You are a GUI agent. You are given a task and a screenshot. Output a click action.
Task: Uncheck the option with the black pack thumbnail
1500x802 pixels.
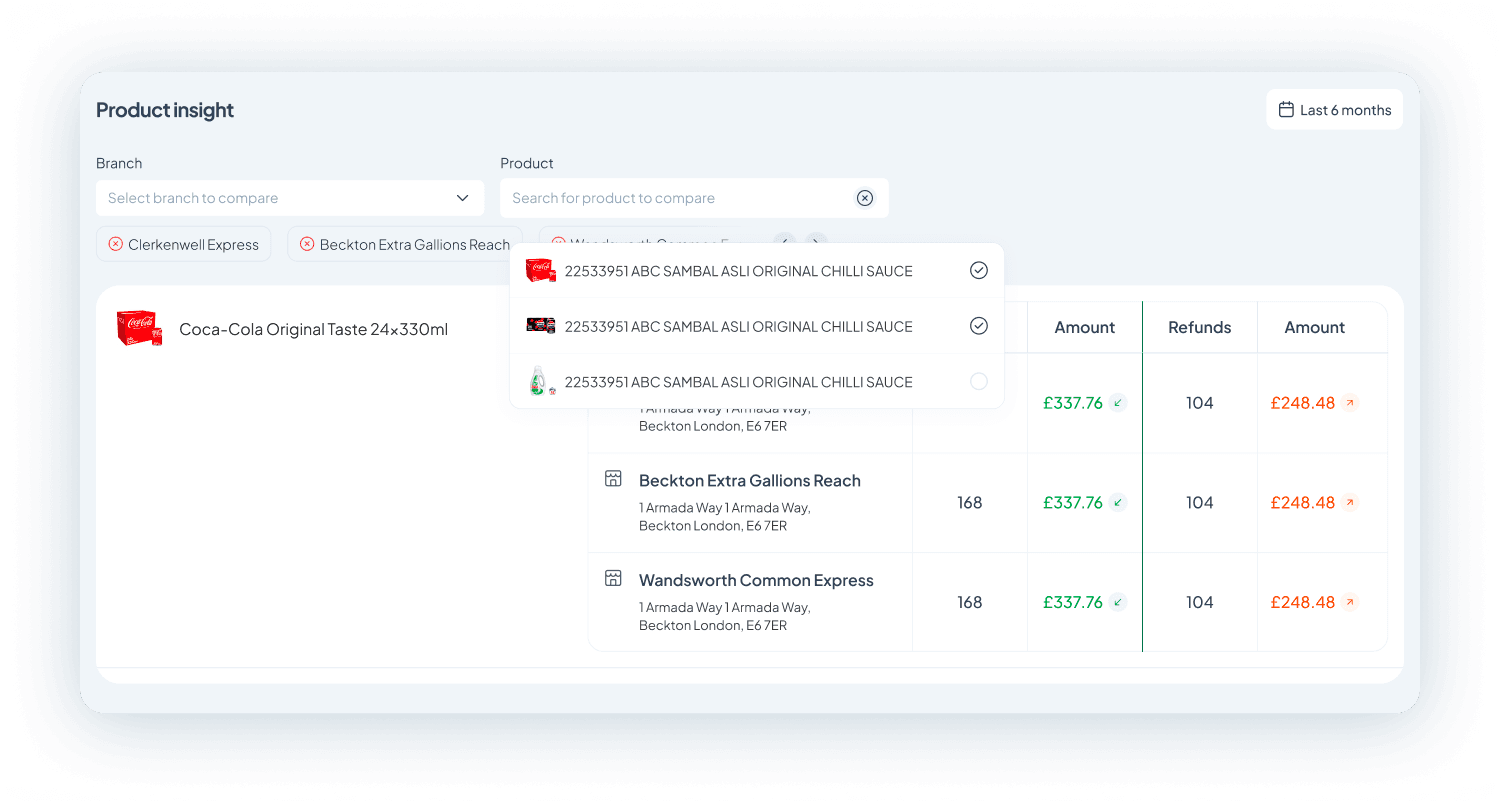click(x=979, y=326)
